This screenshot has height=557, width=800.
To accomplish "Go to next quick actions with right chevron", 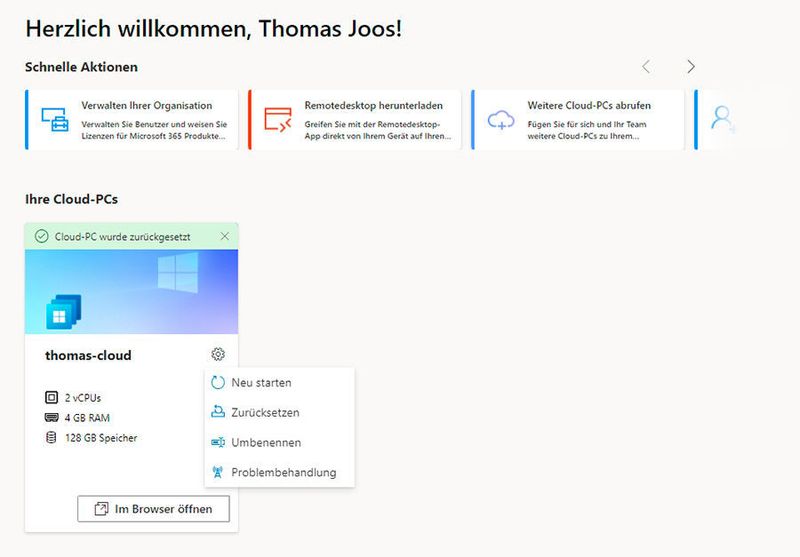I will 690,66.
